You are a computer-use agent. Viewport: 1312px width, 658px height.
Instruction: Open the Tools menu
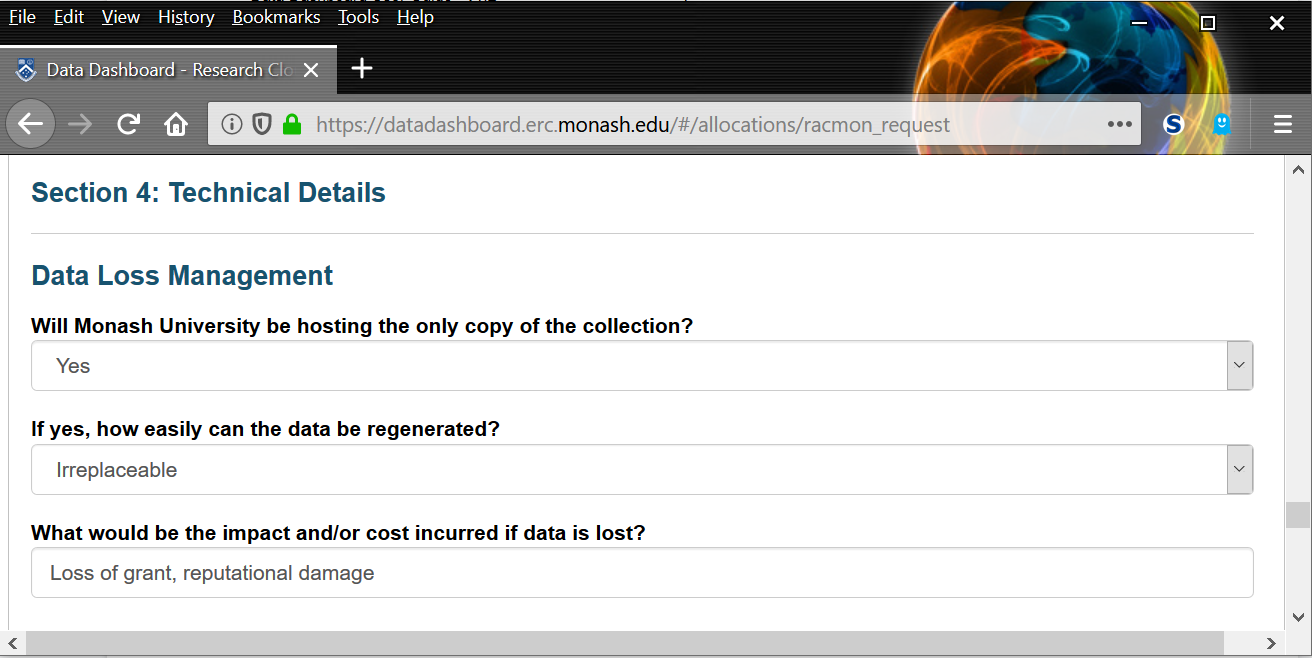(358, 17)
